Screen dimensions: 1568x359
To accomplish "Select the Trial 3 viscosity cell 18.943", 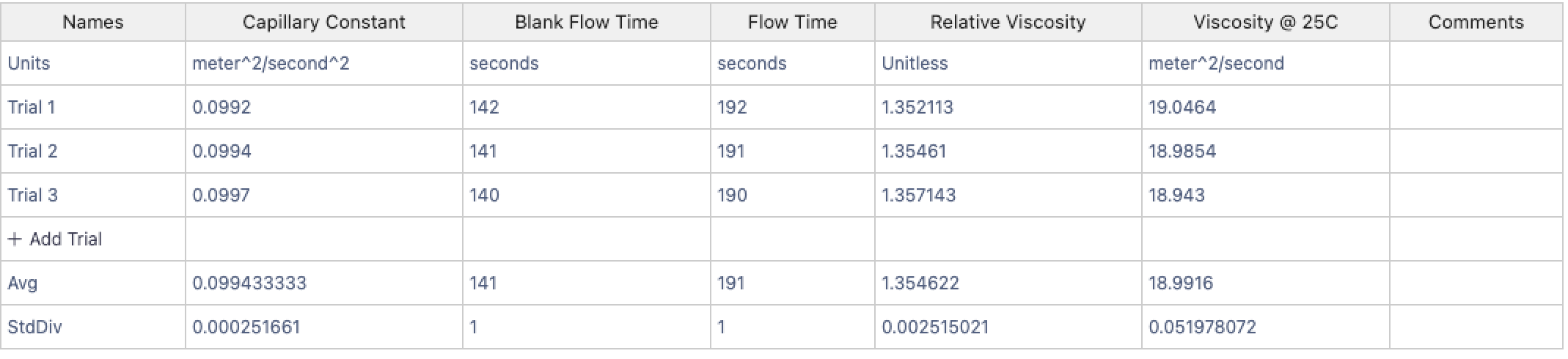I will click(1176, 195).
